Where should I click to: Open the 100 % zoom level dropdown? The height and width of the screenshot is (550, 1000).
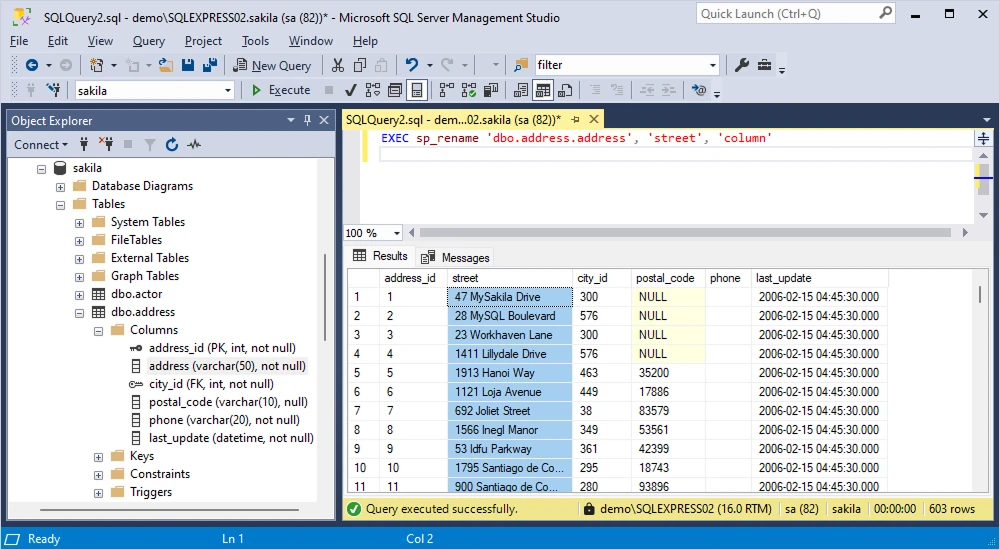tap(397, 233)
